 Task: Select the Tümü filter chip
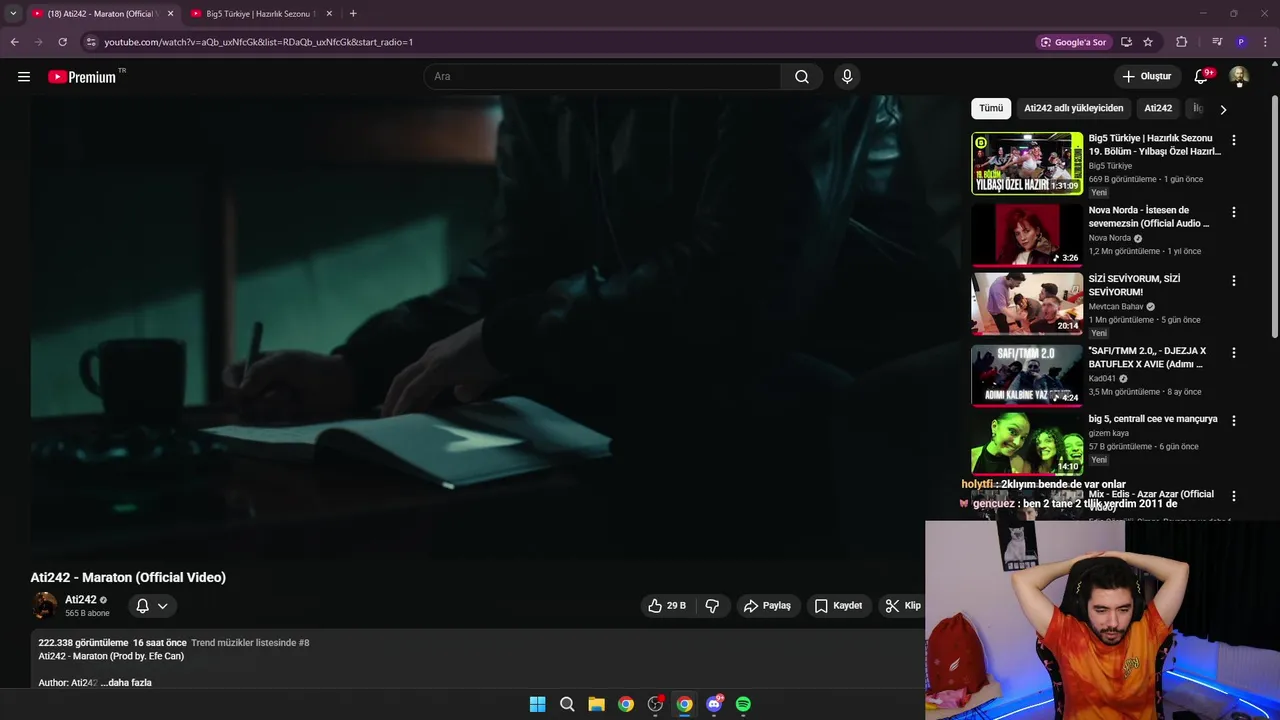point(991,108)
